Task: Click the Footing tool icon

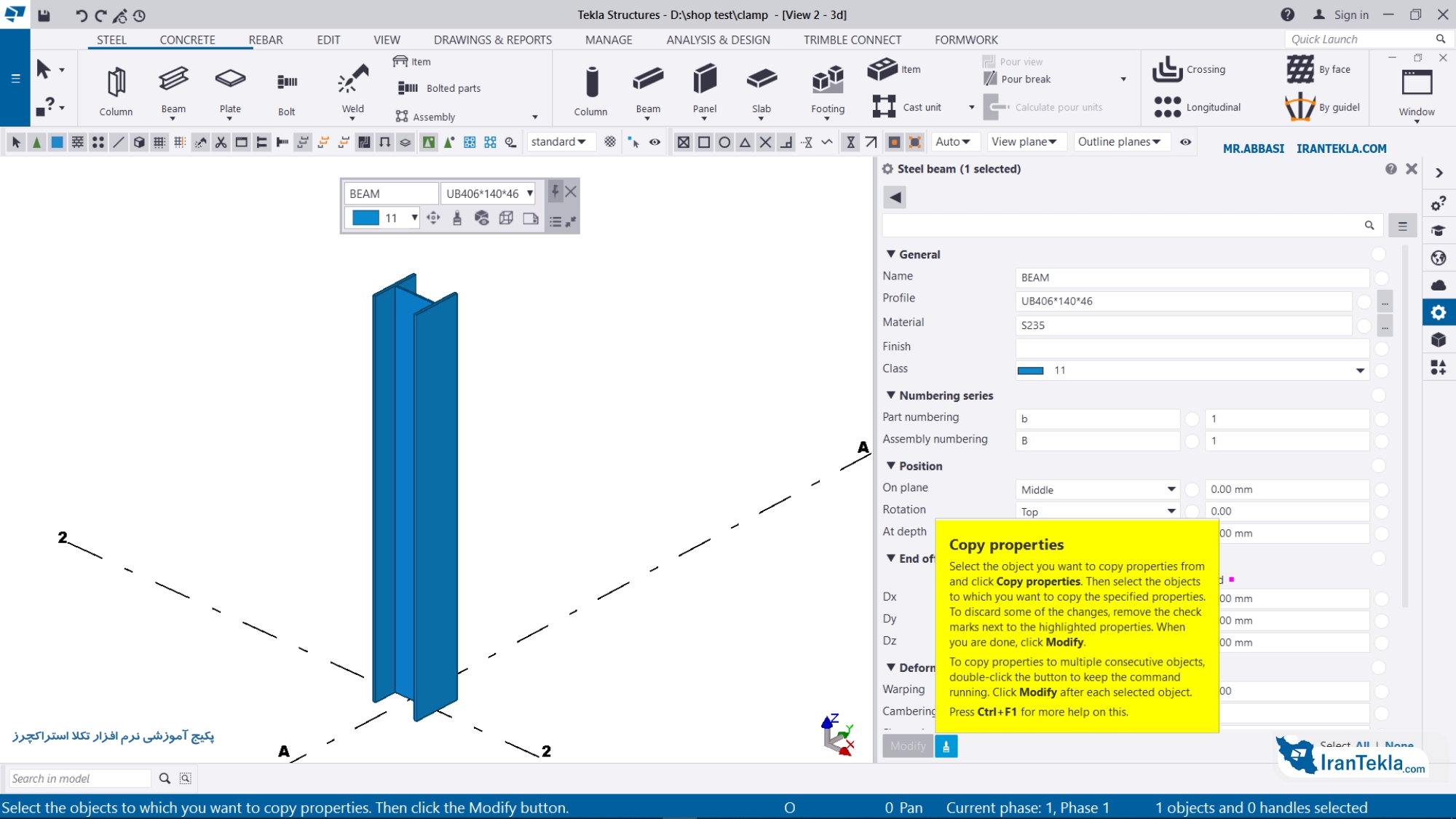Action: click(828, 80)
